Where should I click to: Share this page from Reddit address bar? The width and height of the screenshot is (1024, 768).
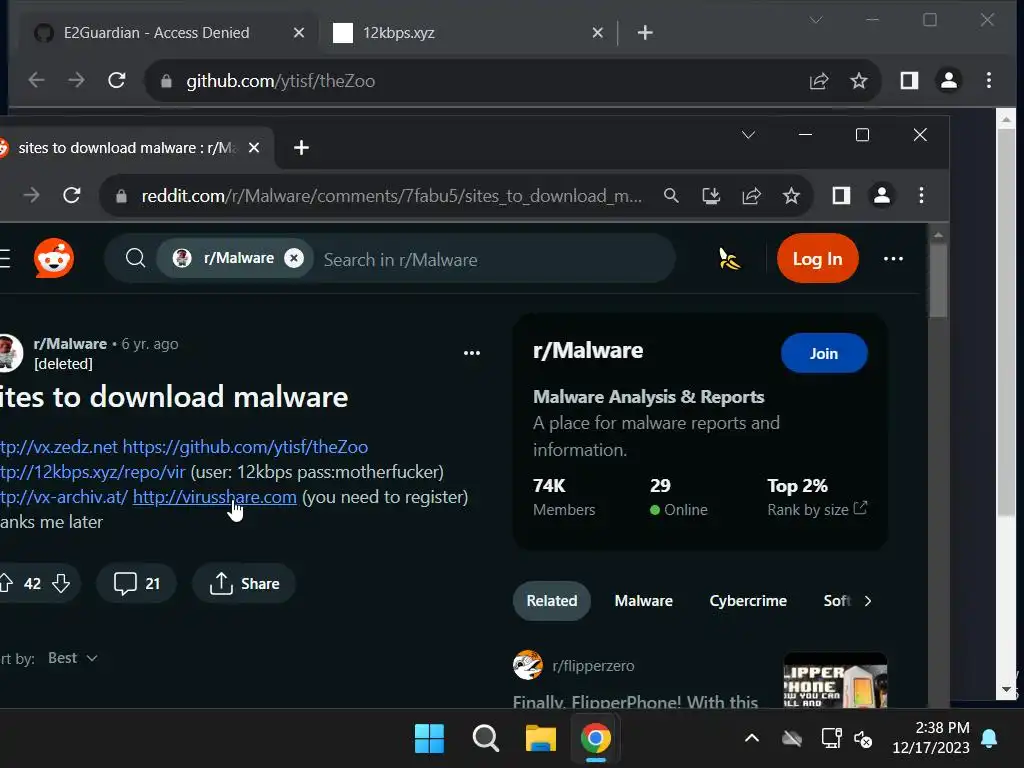(751, 195)
